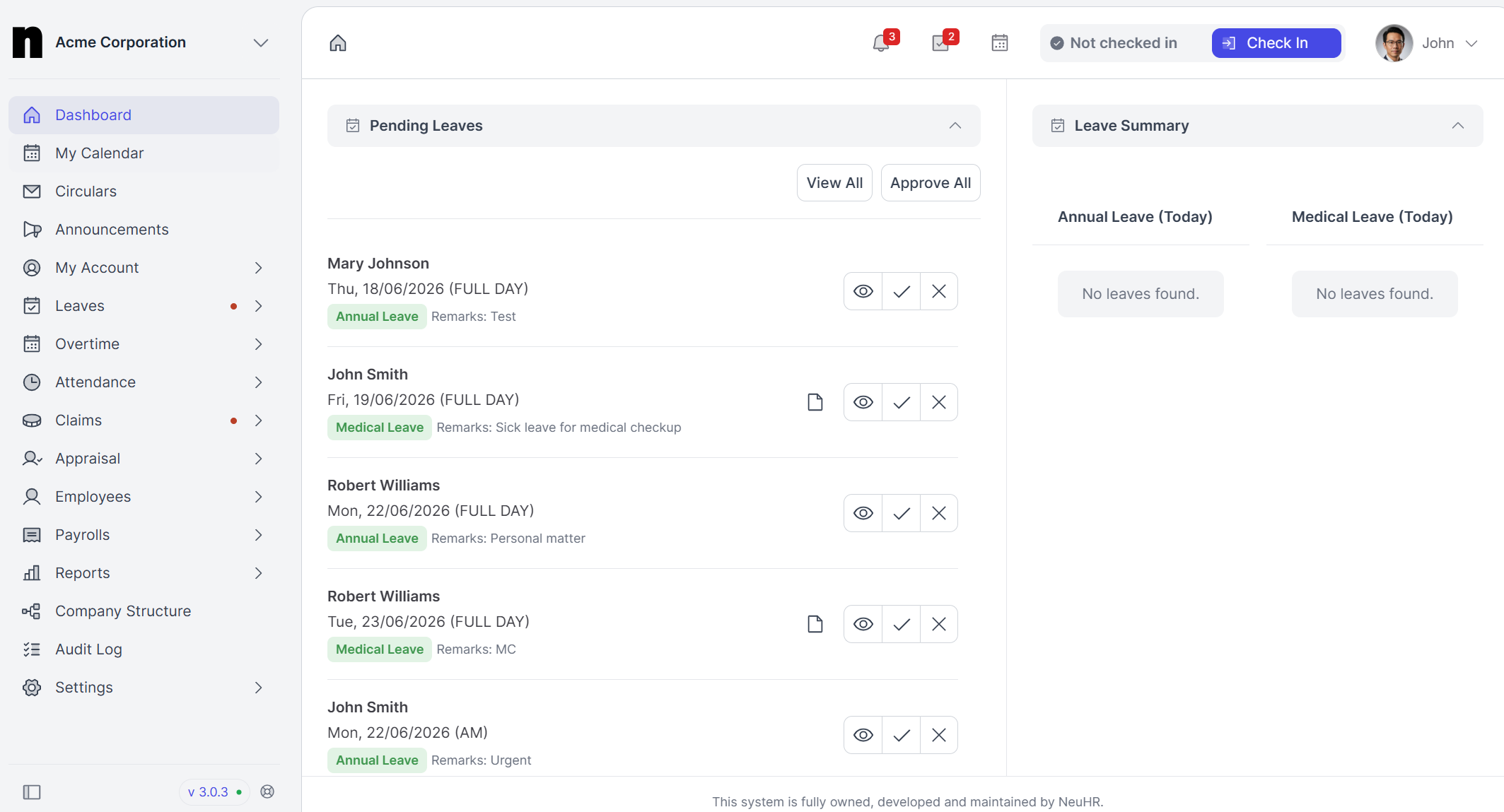Approve Mary Johnson's leave with checkmark
Screen dimensions: 1504x812
901,291
